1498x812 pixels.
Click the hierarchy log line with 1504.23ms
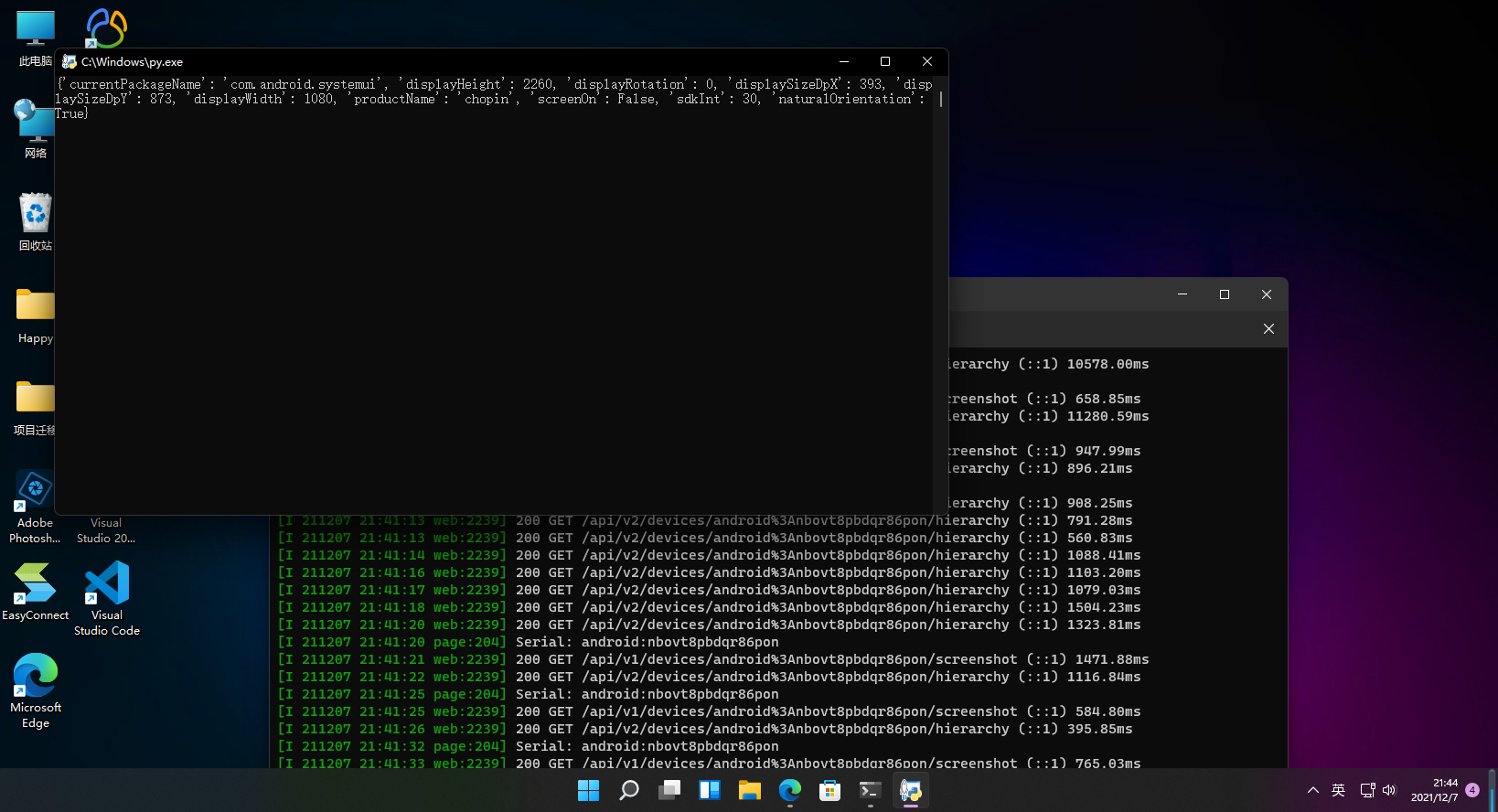coord(710,607)
